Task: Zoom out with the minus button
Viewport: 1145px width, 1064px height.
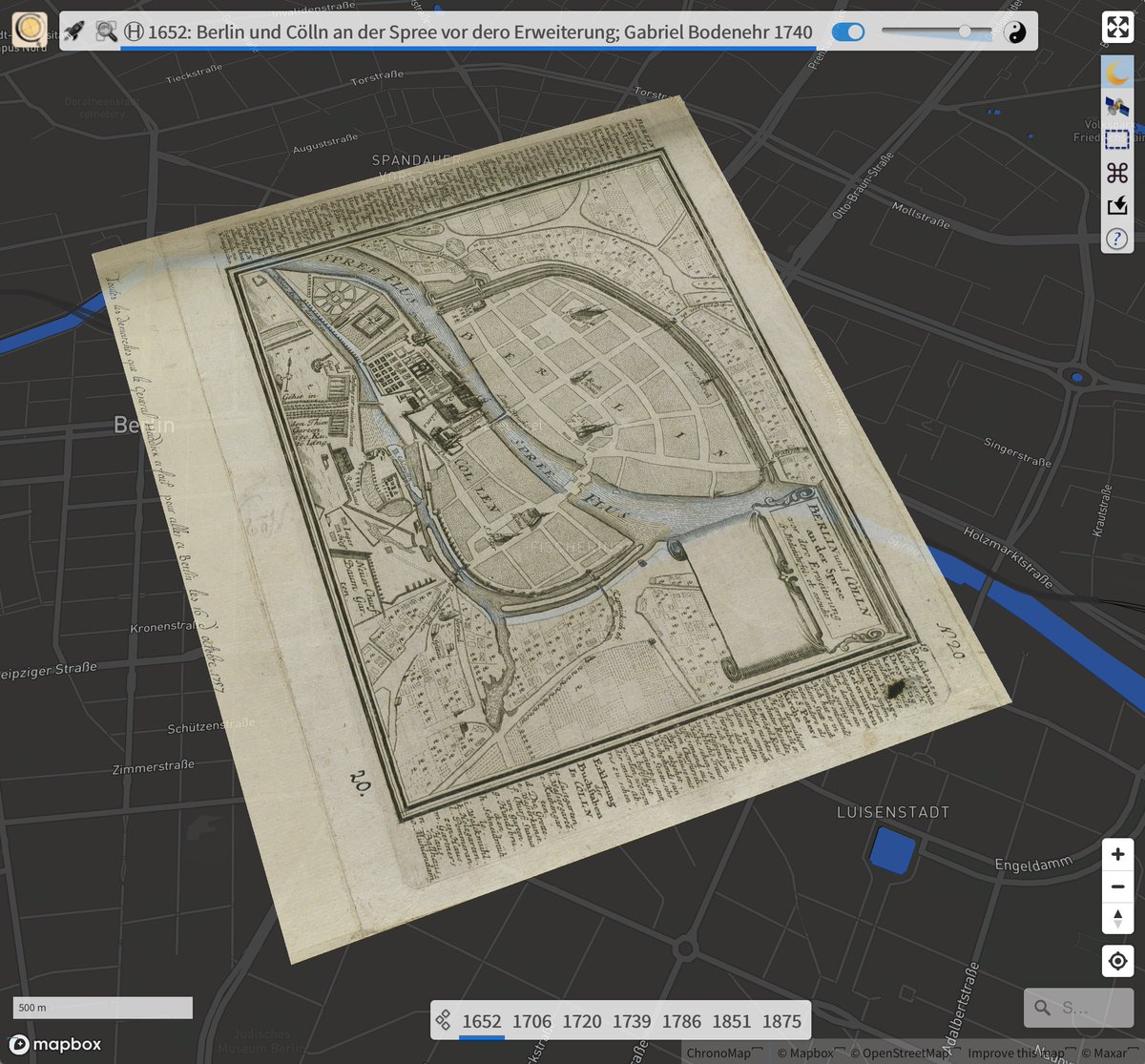Action: point(1117,887)
